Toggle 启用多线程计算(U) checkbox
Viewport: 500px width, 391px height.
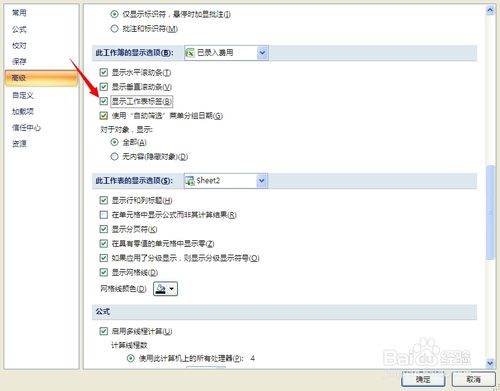click(104, 331)
